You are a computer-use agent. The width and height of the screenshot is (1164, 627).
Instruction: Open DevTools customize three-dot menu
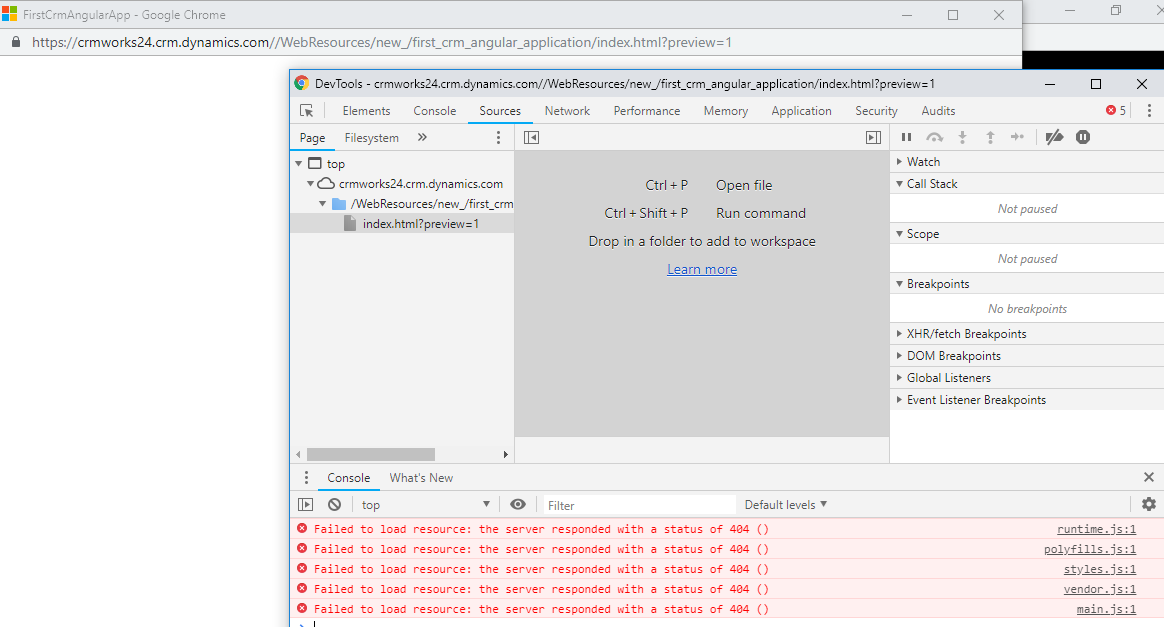click(1149, 111)
